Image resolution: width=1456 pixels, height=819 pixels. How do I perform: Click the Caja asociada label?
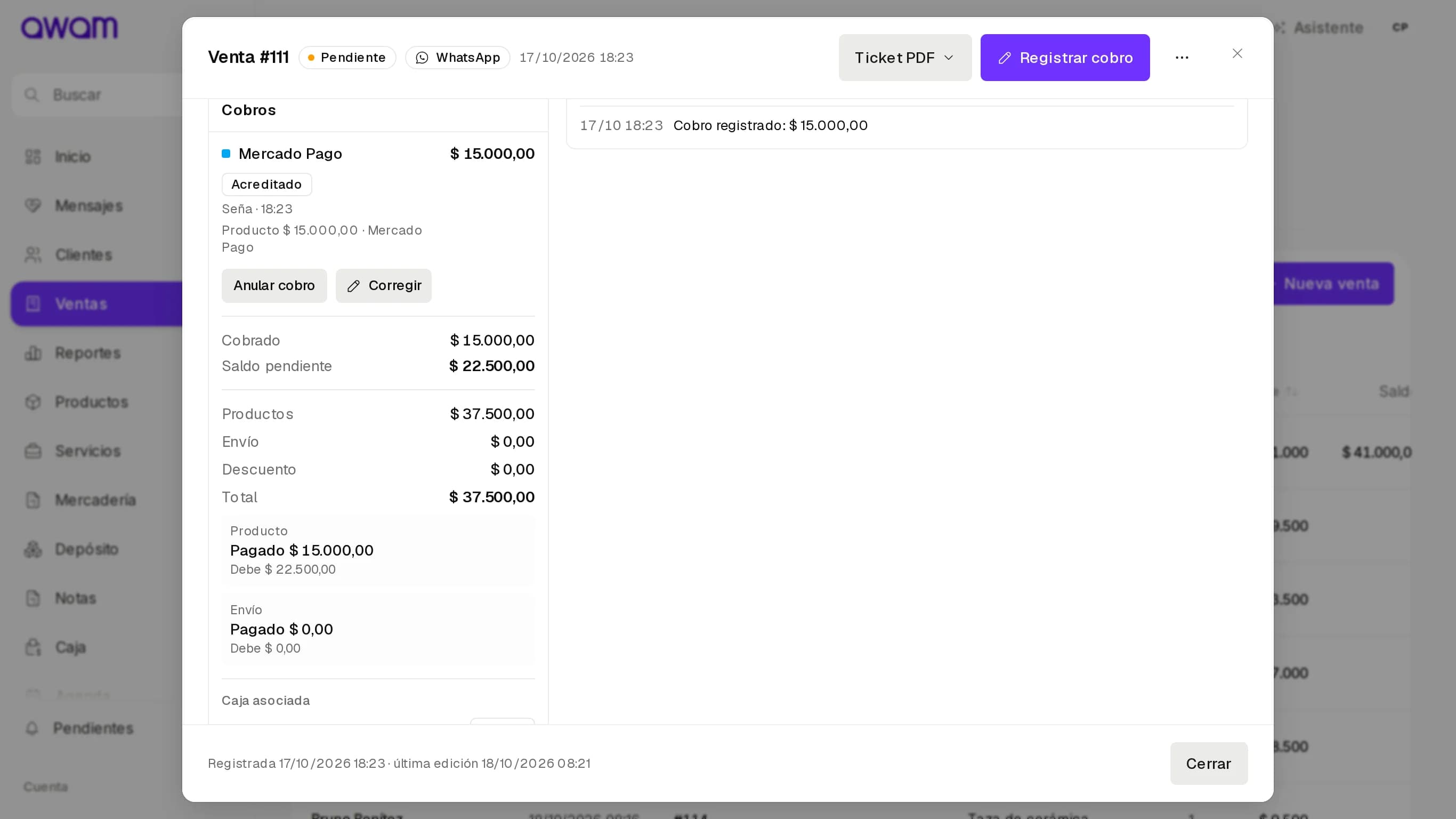265,701
